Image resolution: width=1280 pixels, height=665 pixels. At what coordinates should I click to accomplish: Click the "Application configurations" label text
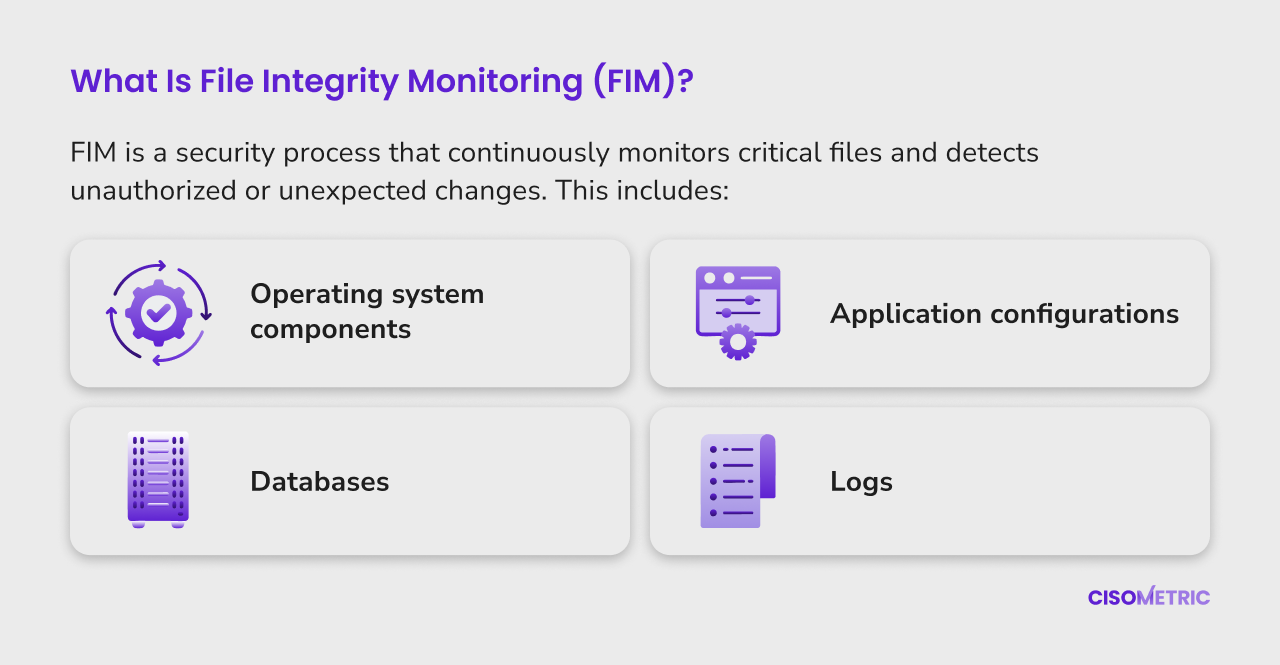pos(1005,314)
